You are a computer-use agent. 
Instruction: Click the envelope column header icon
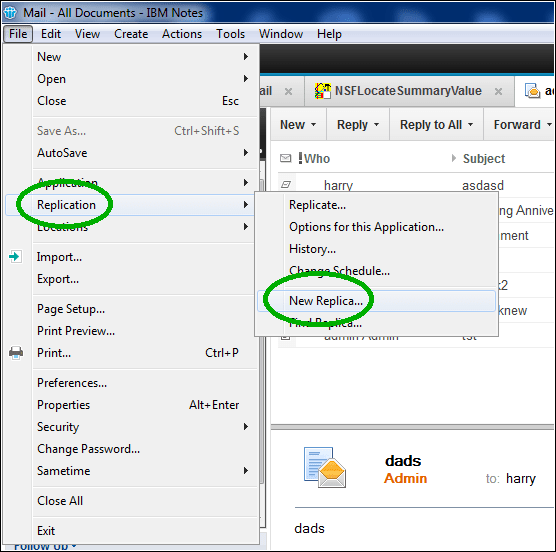285,158
